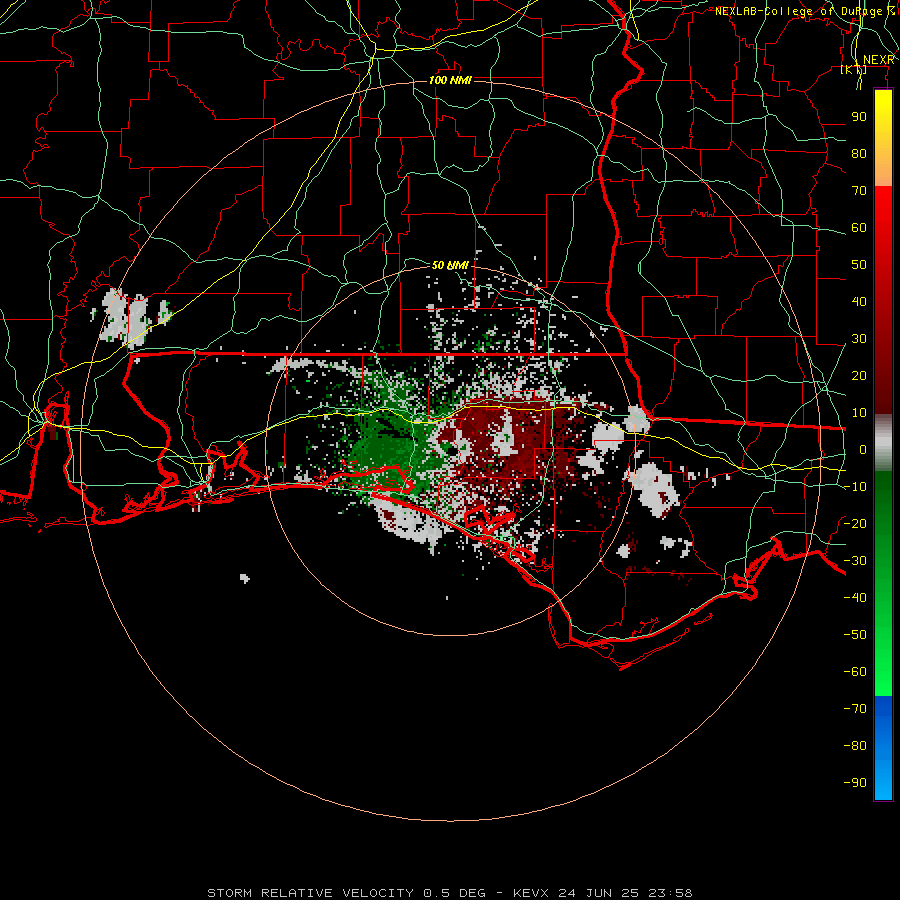Click the -10 value on the color scale
Screen dimensions: 900x900
855,487
